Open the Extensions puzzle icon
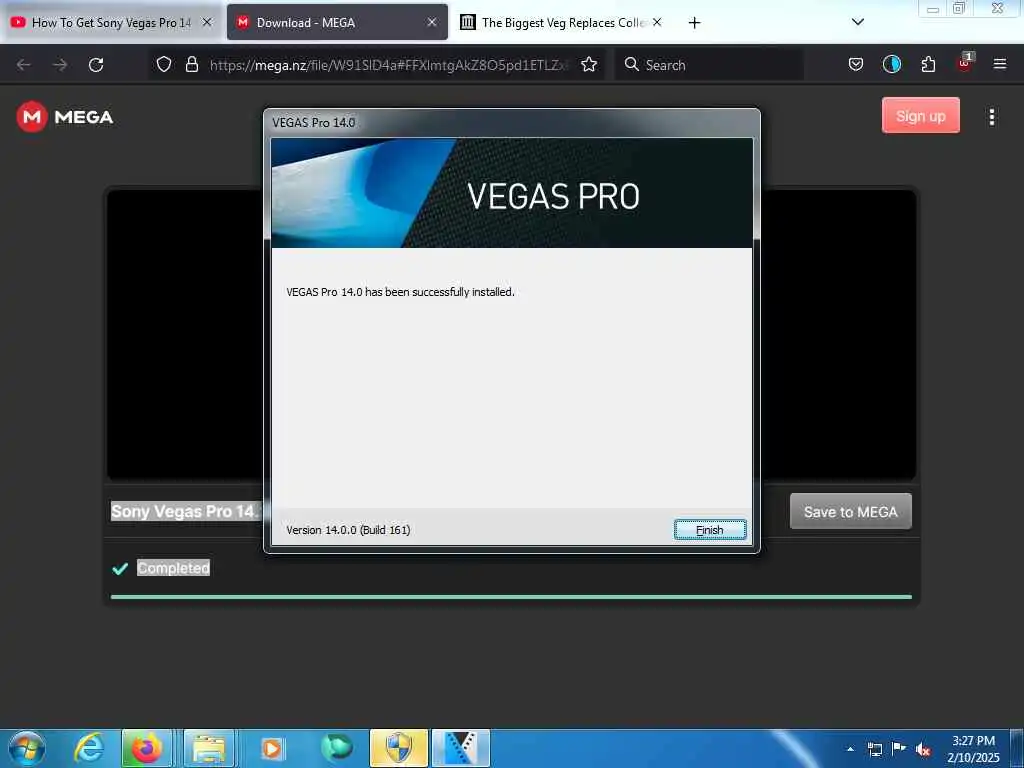 (x=928, y=64)
